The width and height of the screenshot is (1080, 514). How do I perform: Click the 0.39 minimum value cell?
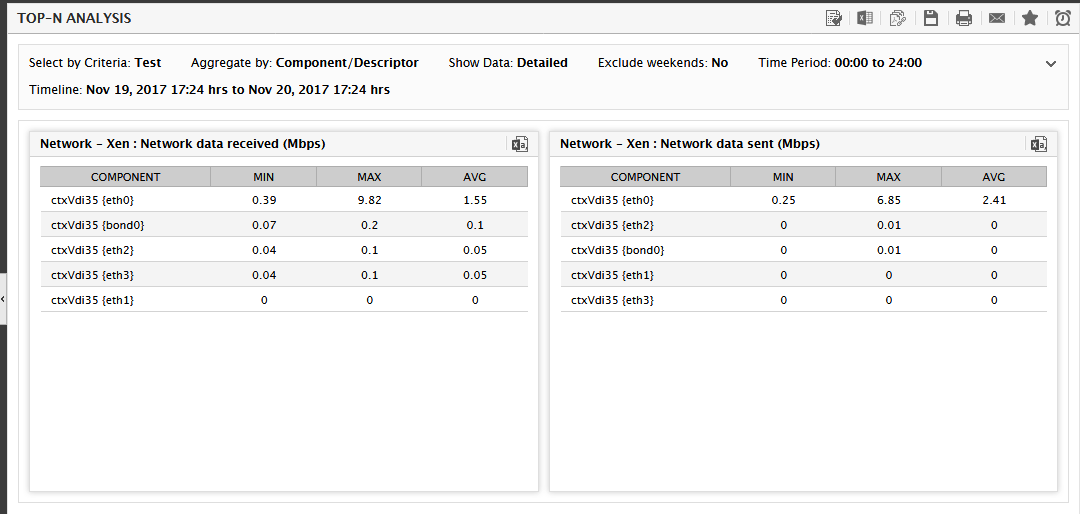(264, 201)
